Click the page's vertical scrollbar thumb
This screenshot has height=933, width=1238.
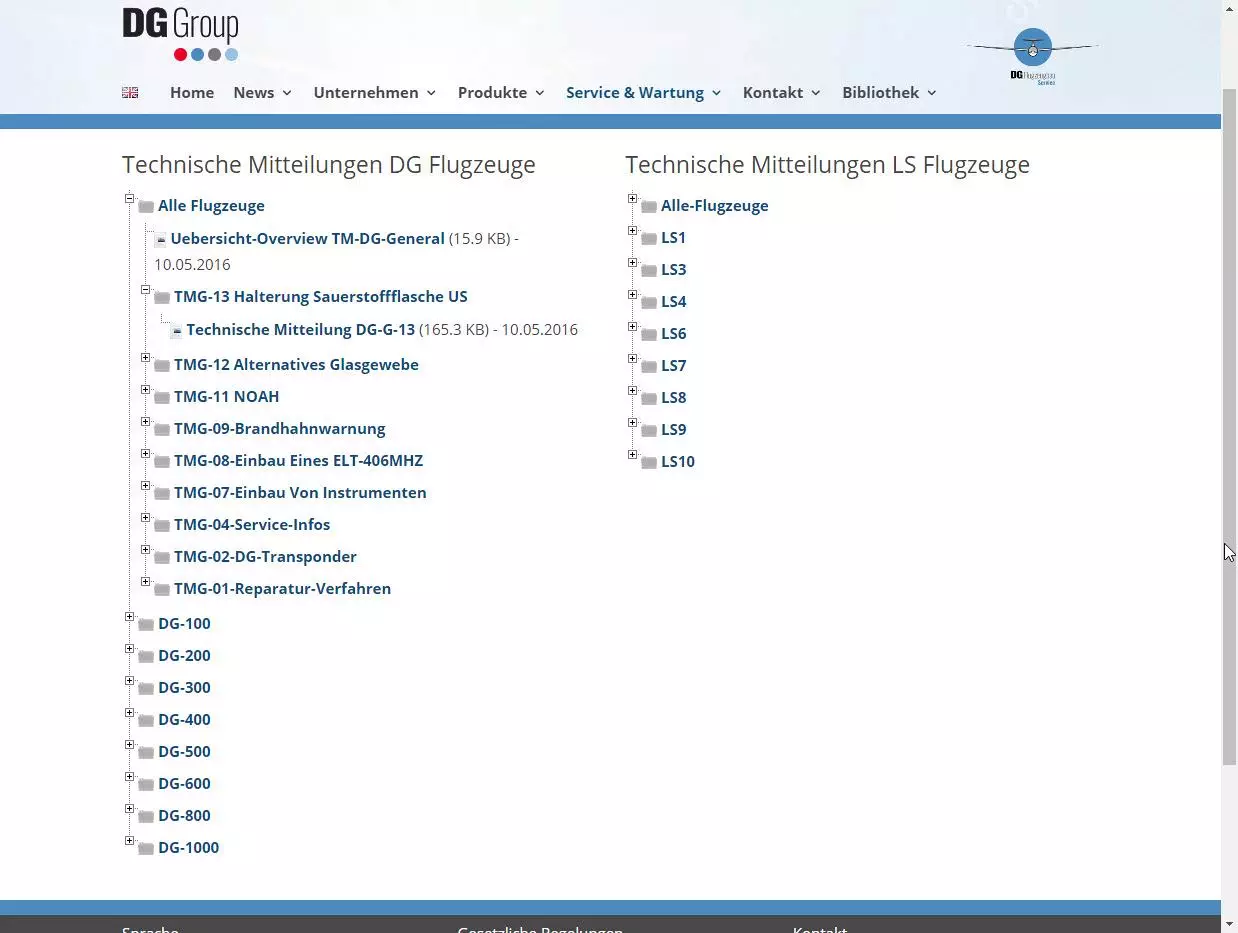click(1229, 427)
